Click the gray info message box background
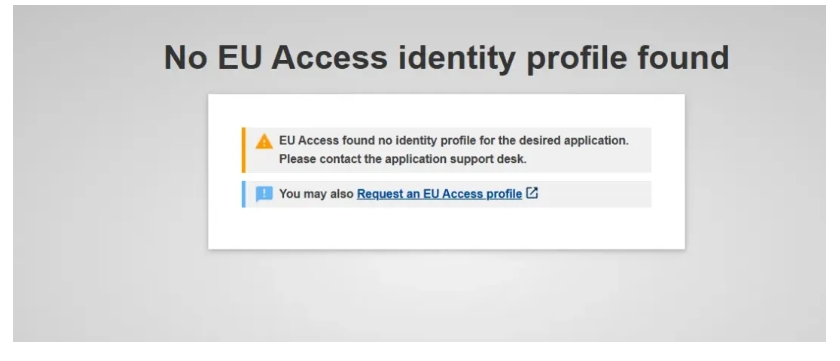The width and height of the screenshot is (840, 361). point(595,194)
